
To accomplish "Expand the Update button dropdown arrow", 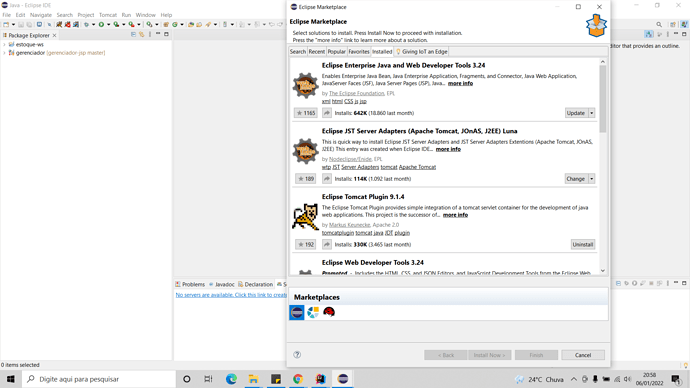I will pos(591,113).
